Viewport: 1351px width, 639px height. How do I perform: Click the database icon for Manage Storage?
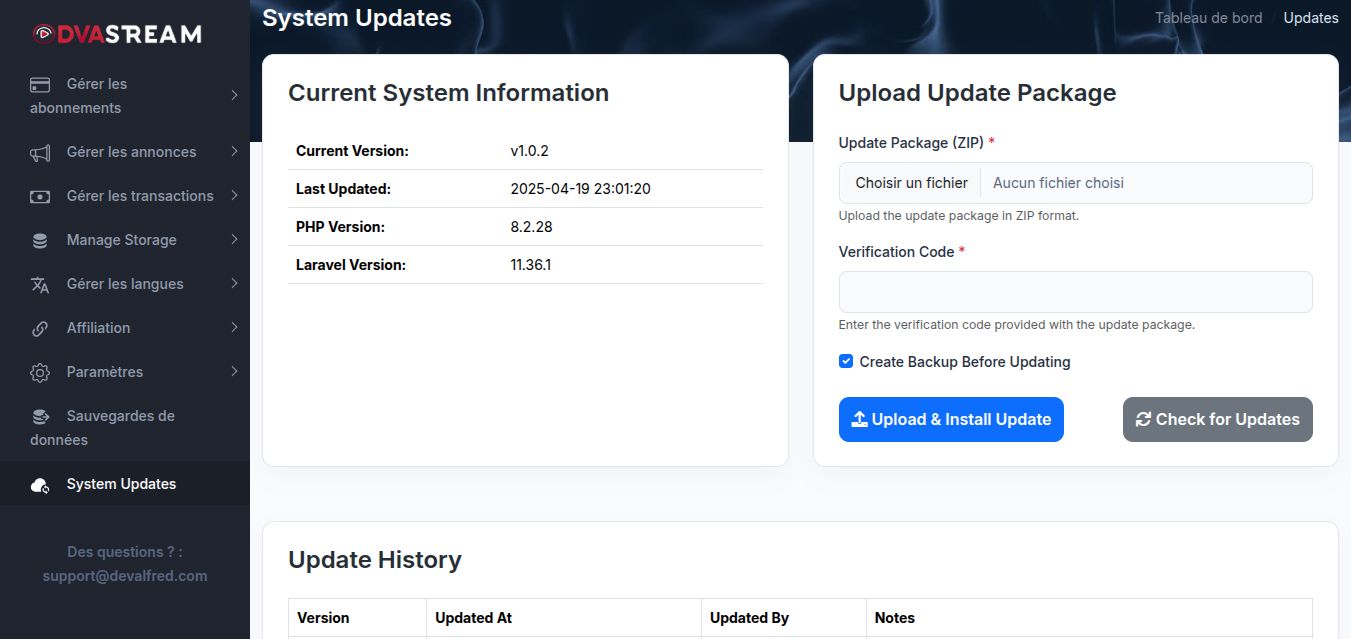click(40, 240)
